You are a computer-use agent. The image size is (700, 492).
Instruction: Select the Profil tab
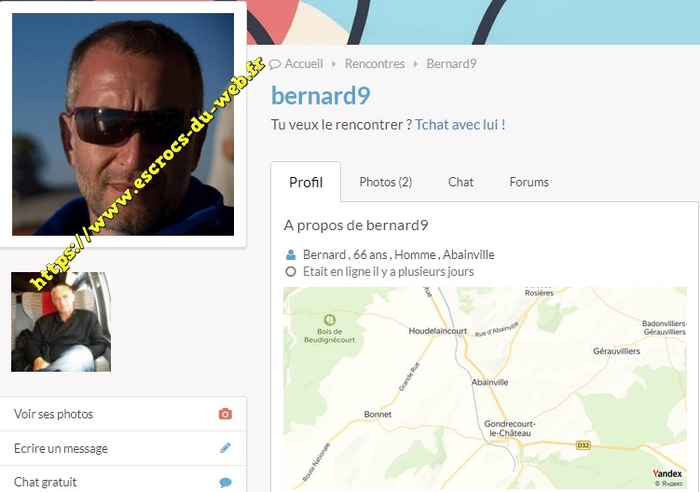306,182
